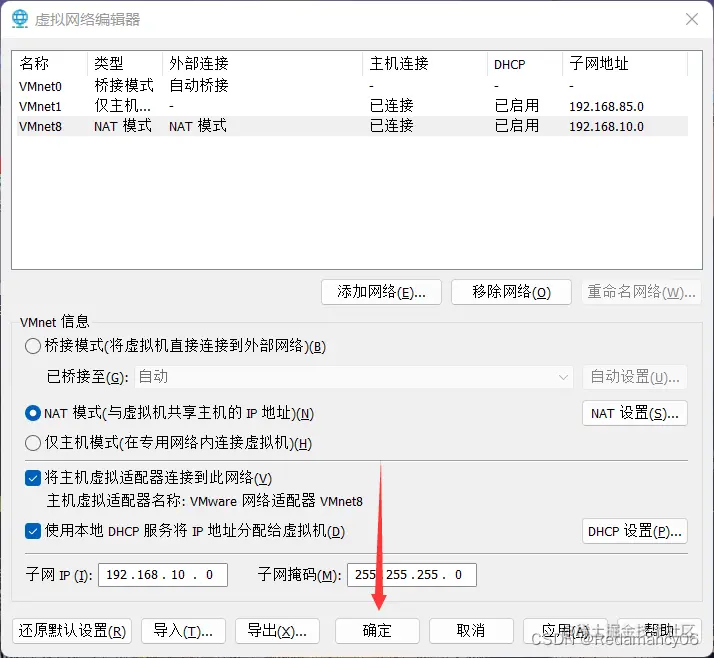Click the 自动设置 button
Viewport: 714px width, 658px height.
(635, 377)
